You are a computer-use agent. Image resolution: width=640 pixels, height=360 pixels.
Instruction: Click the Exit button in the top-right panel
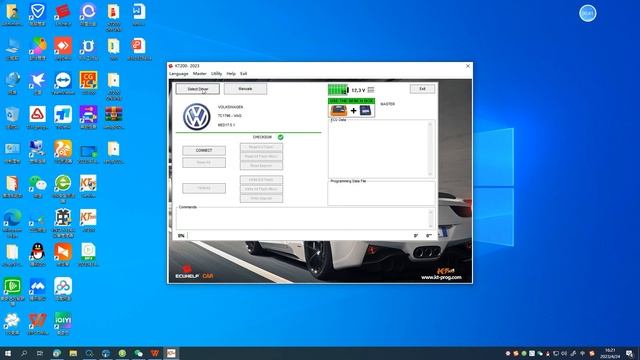coord(422,89)
